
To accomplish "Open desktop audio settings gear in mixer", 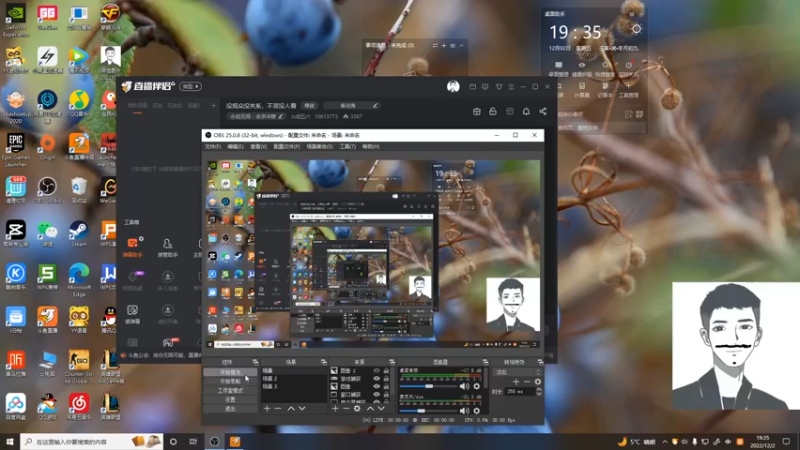I will [477, 386].
